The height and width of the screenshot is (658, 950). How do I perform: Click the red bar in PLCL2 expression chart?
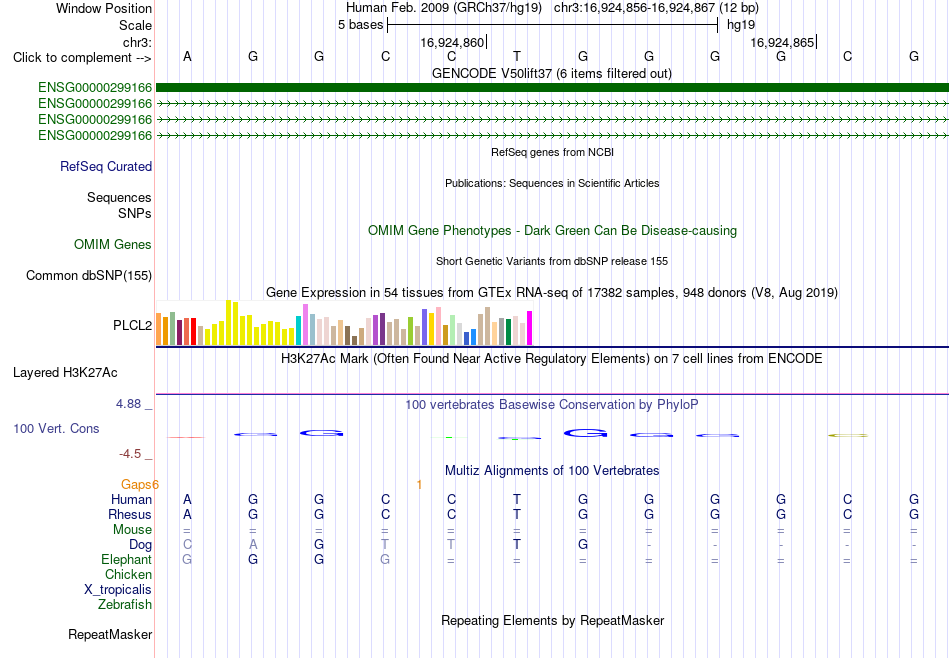click(x=193, y=331)
